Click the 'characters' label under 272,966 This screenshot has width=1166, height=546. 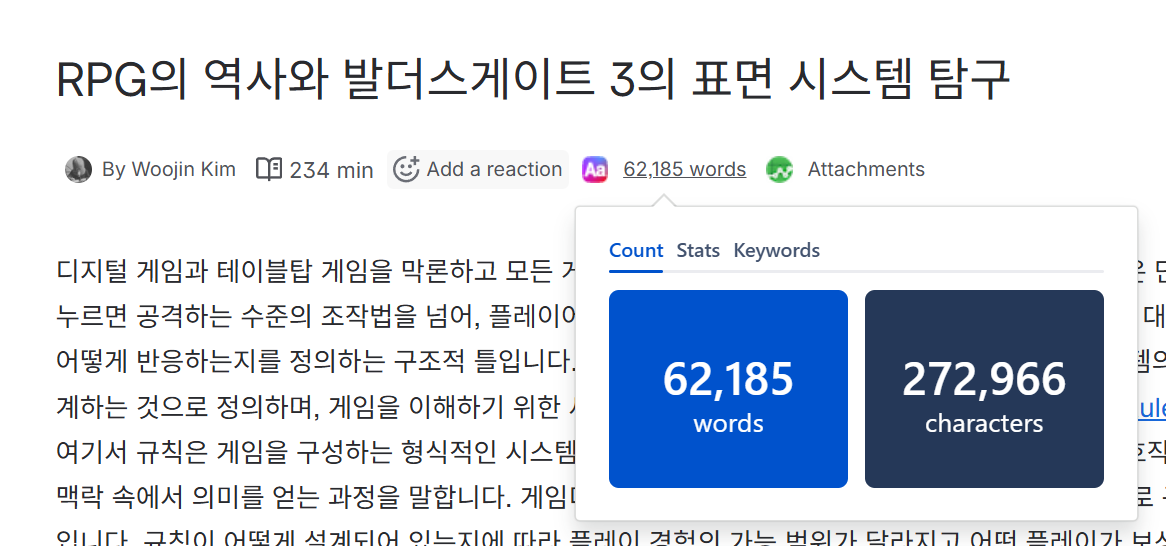coord(984,424)
